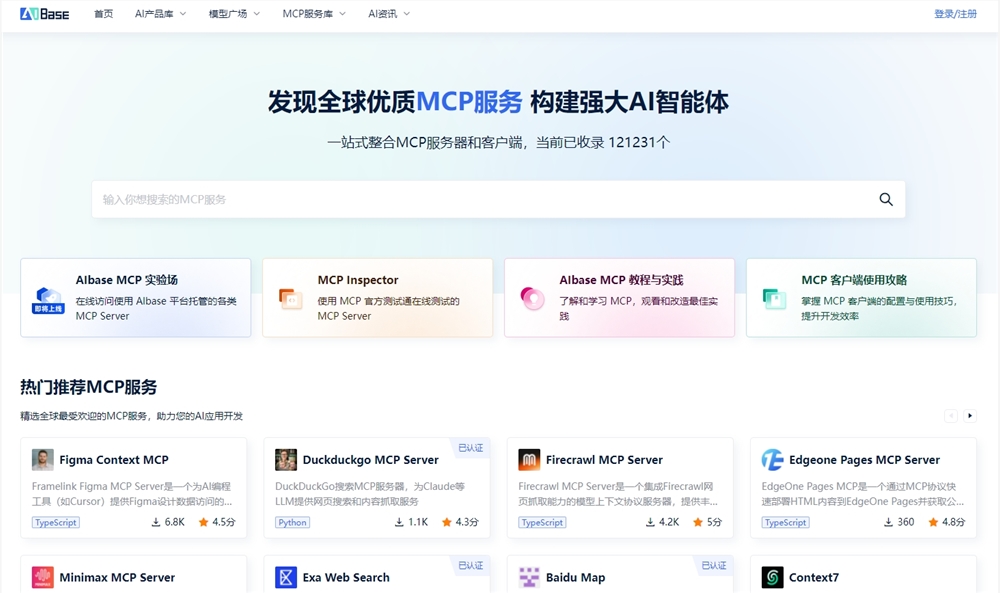The height and width of the screenshot is (593, 1000).
Task: Expand the MCP服务库 dropdown
Action: 309,13
